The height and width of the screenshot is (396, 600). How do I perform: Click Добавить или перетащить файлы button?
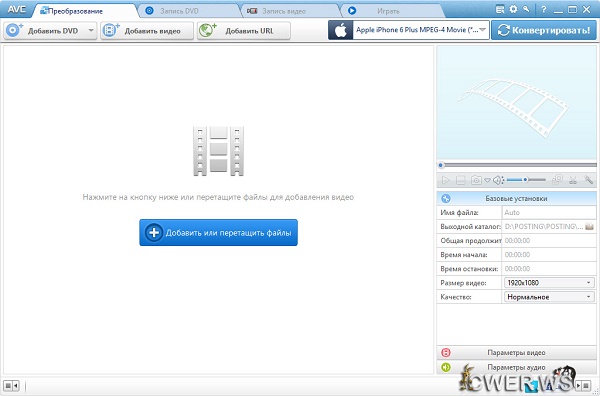click(218, 232)
